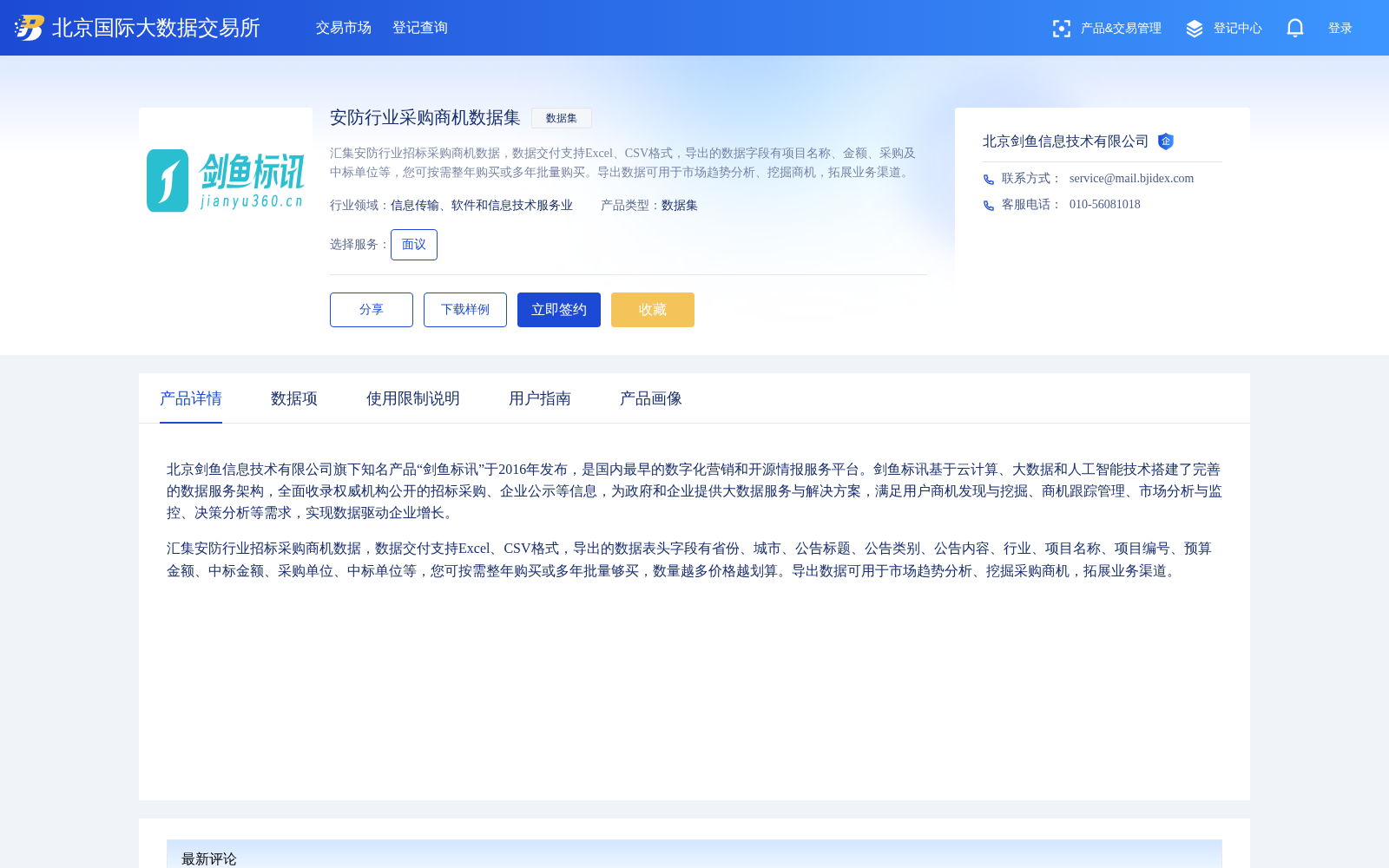Click the phone icon beside 联系方式
The width and height of the screenshot is (1389, 868).
coord(989,179)
